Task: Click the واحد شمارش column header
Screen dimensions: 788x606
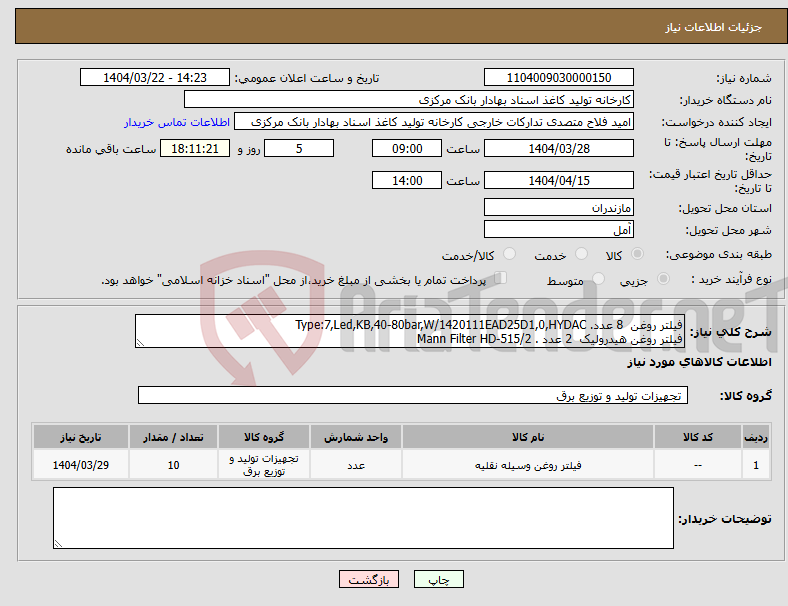Action: tap(356, 437)
